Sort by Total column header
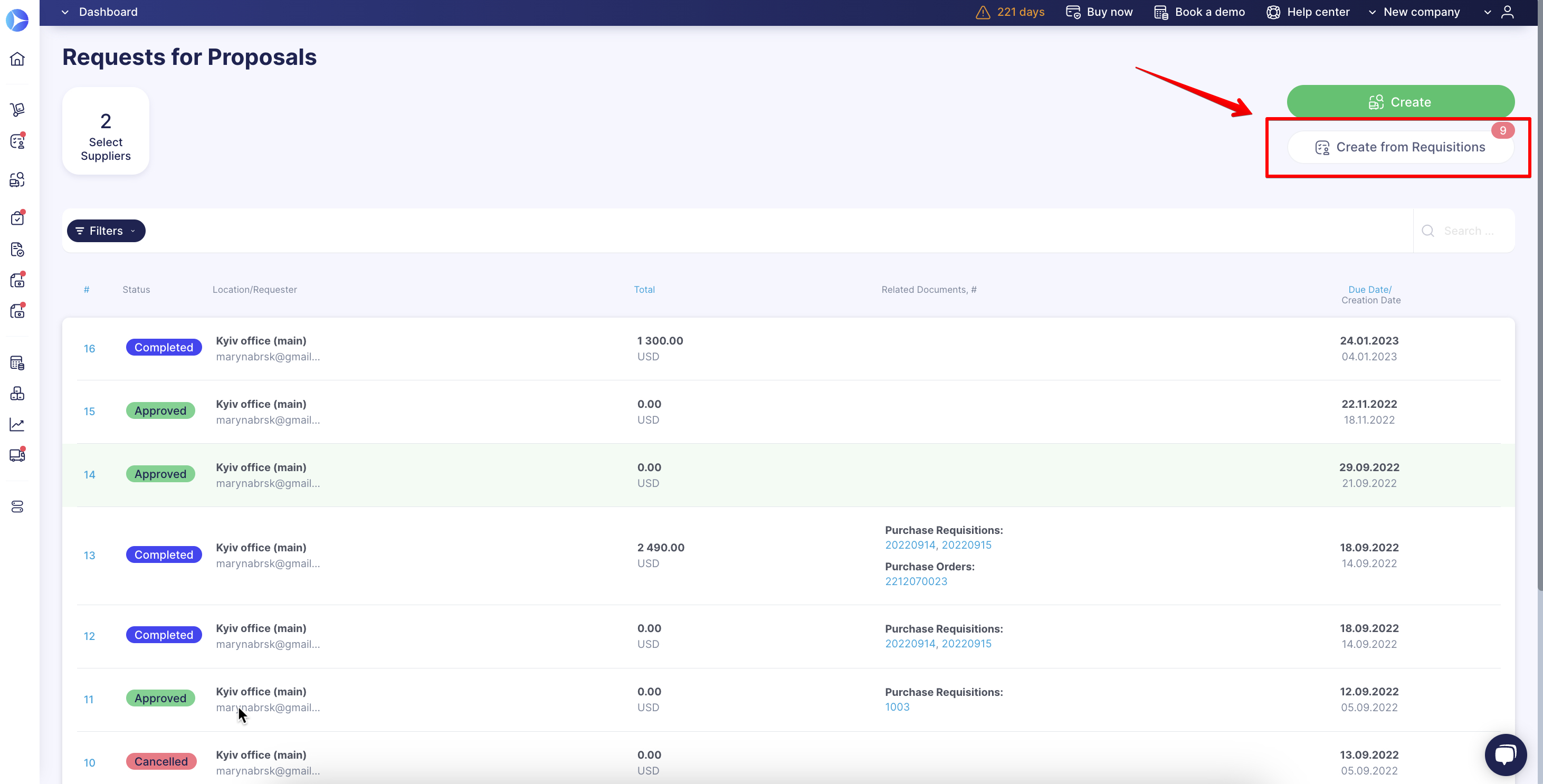This screenshot has width=1543, height=784. [644, 289]
